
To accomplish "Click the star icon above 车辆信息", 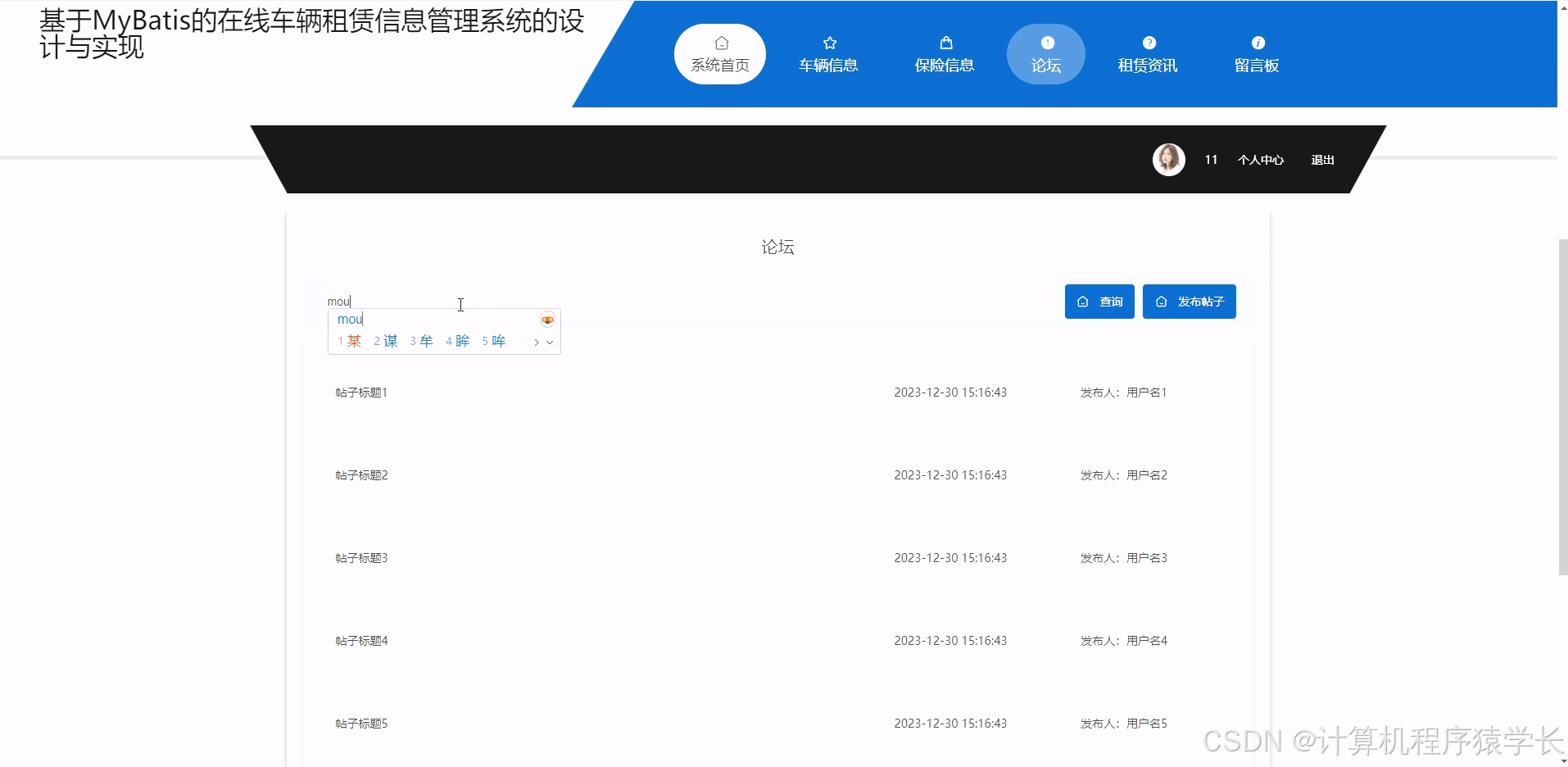I will point(829,43).
